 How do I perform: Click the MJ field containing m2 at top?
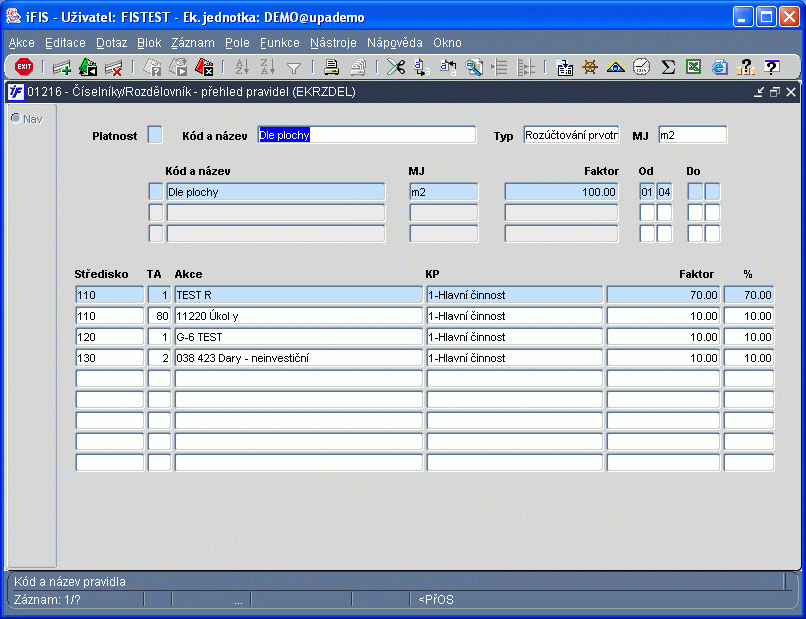pyautogui.click(x=692, y=135)
